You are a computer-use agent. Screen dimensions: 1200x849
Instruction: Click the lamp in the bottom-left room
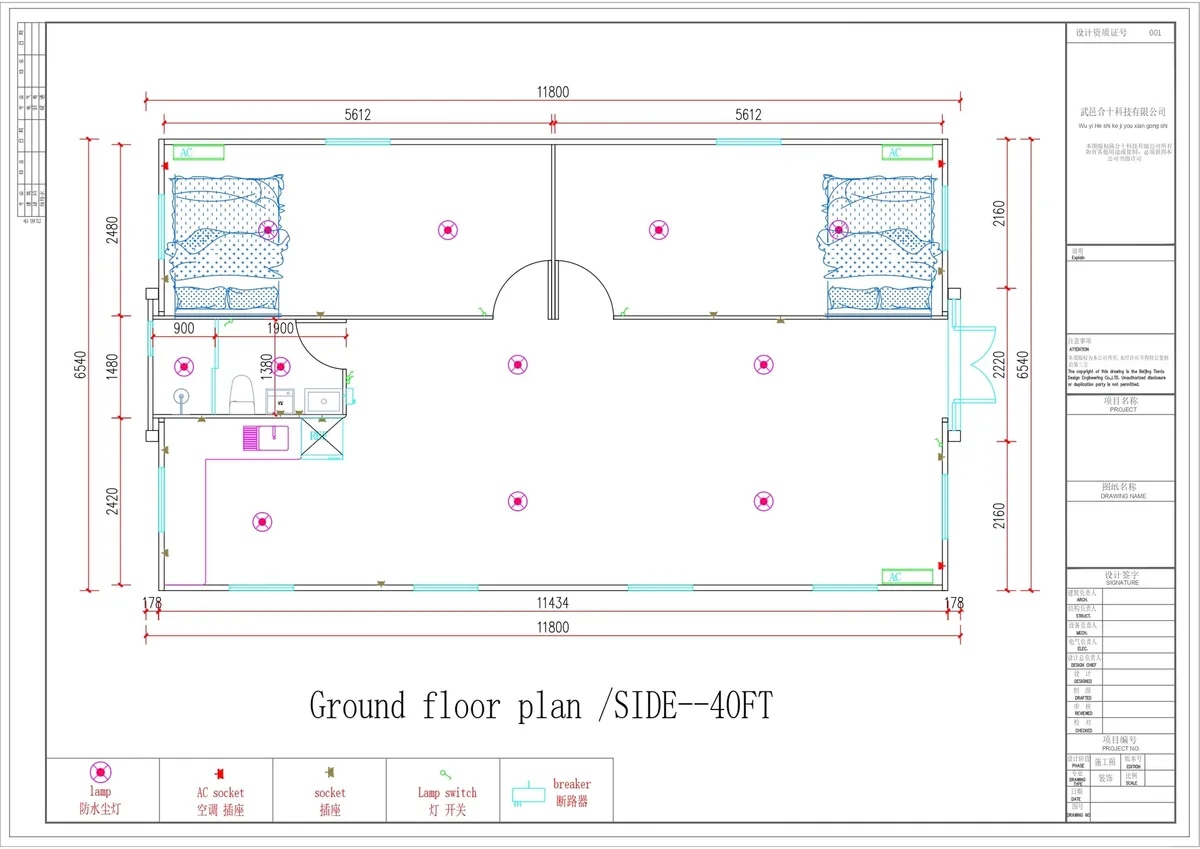[262, 521]
